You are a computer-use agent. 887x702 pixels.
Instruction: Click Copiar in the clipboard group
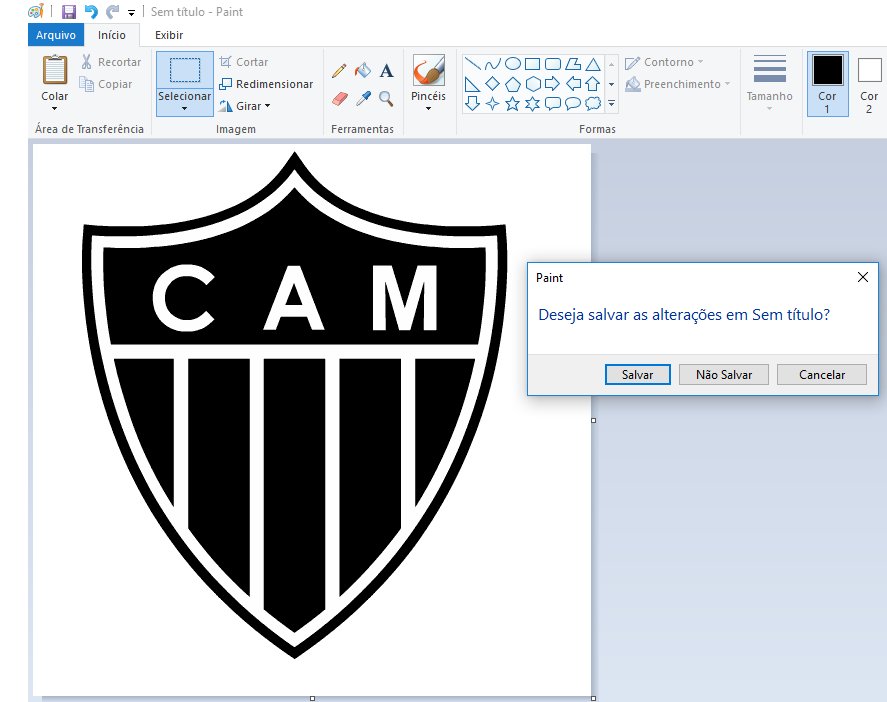point(106,84)
